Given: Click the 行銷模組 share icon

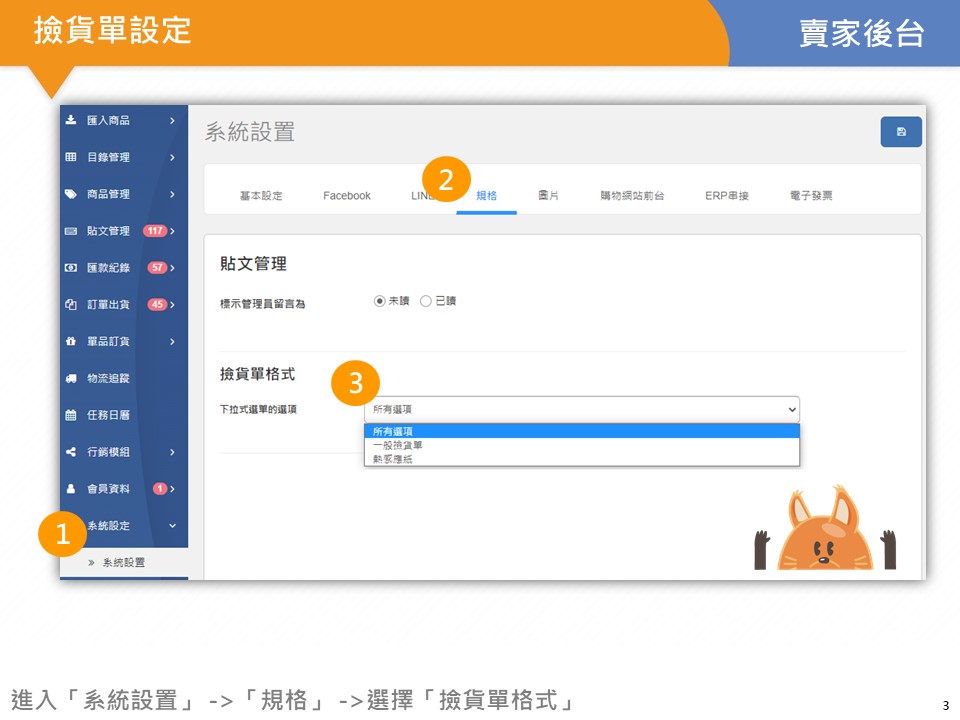Looking at the screenshot, I should [71, 452].
